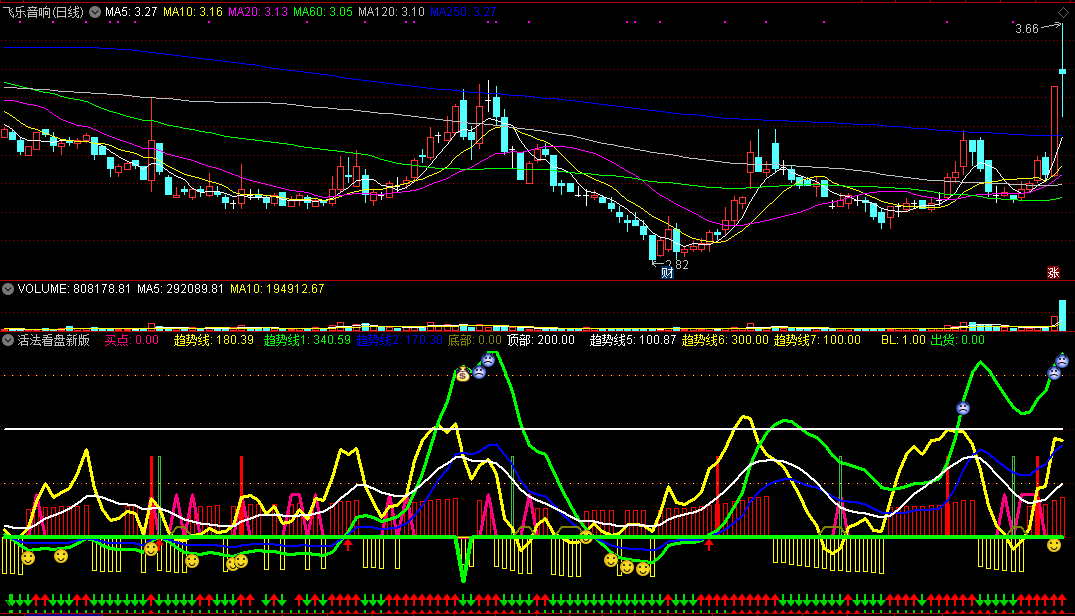Select the MA120: 3.10 label

(x=391, y=12)
